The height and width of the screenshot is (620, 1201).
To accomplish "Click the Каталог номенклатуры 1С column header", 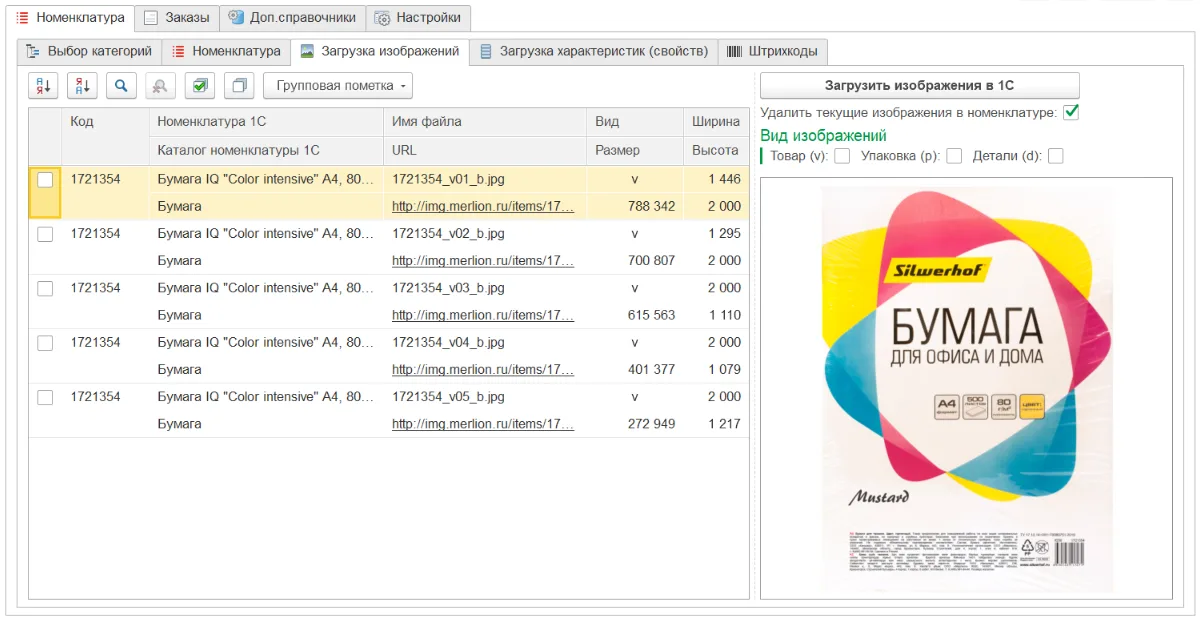I will pyautogui.click(x=266, y=150).
